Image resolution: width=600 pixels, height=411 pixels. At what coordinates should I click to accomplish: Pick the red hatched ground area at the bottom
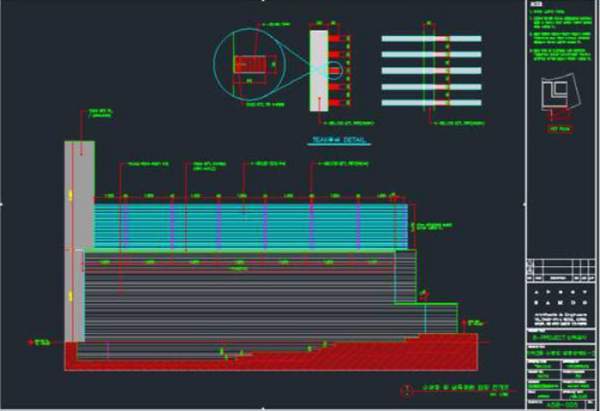(x=271, y=352)
